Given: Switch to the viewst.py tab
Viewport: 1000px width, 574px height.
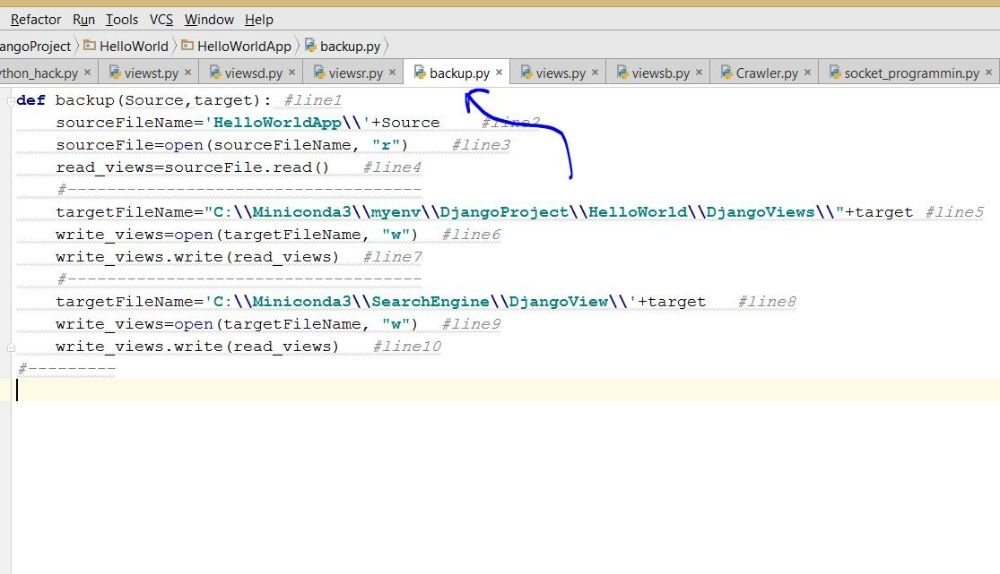Looking at the screenshot, I should point(150,73).
